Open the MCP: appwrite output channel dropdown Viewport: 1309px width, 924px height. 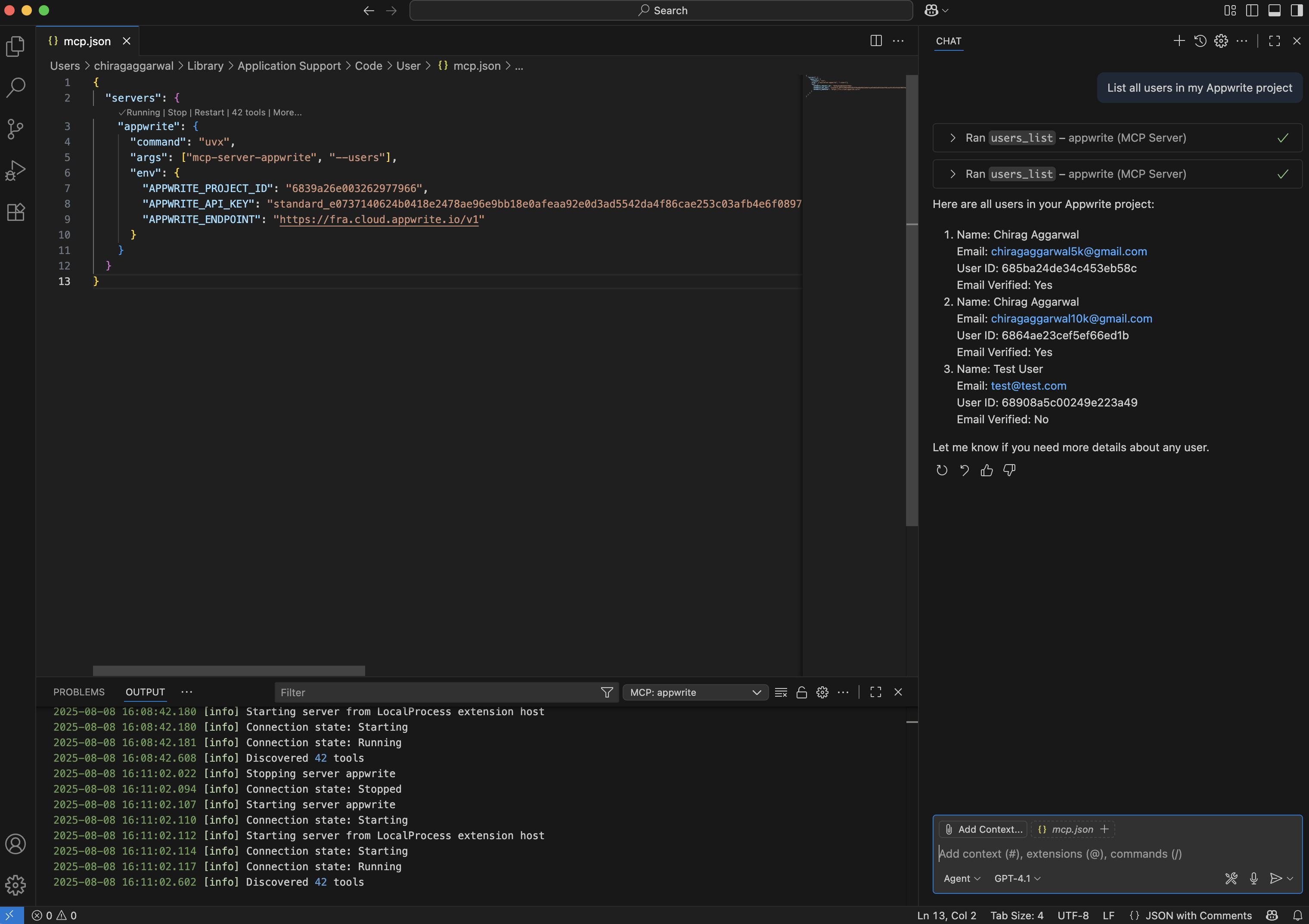pos(695,692)
